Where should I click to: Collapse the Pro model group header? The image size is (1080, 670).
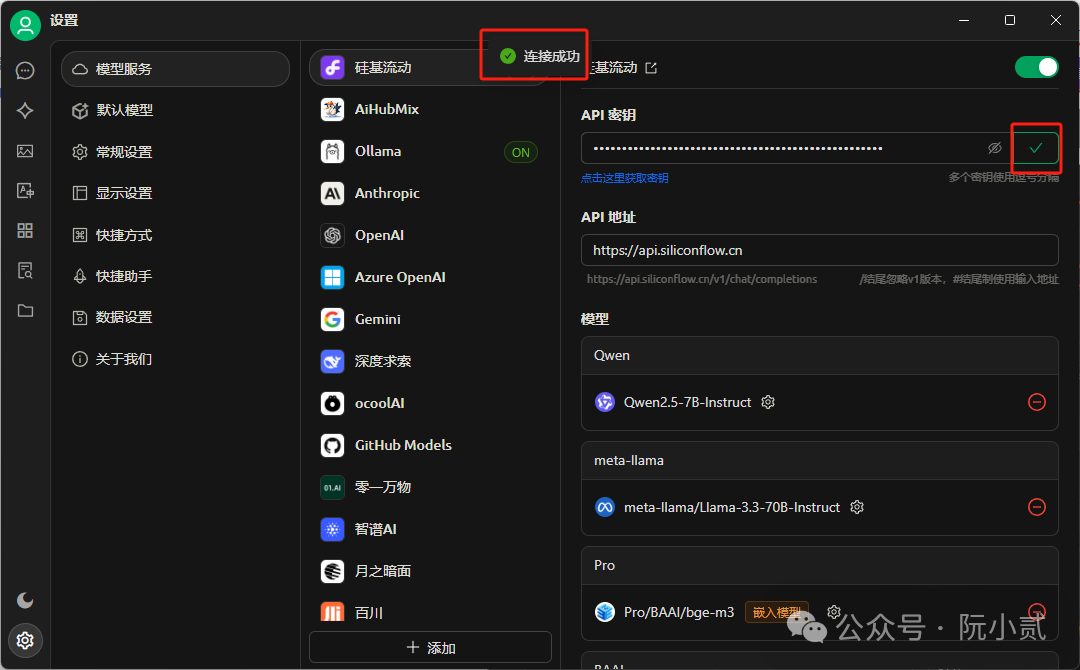[x=820, y=566]
